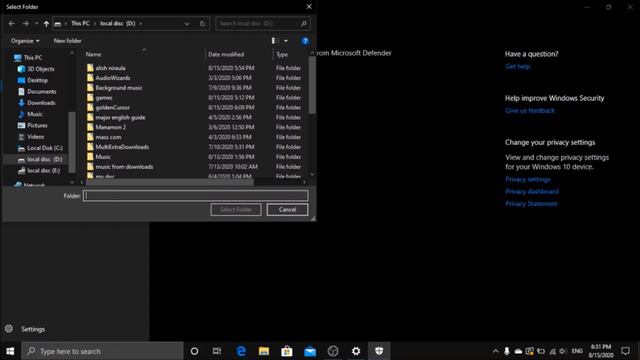
Task: Open Privacy Statement link
Action: [x=531, y=204]
